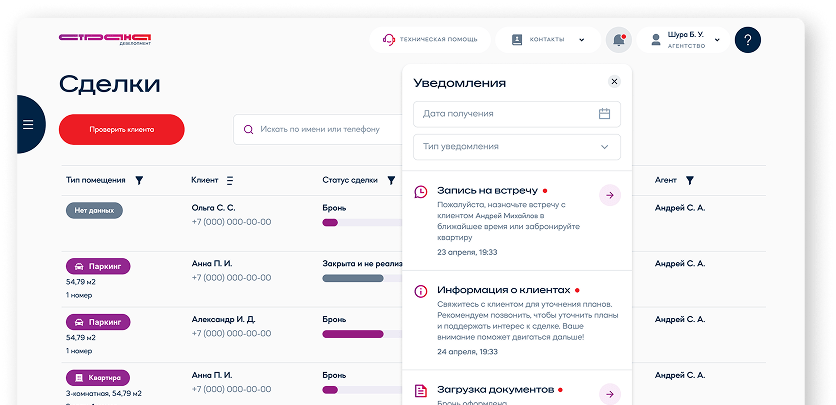
Task: Expand the Контакты dropdown
Action: click(x=546, y=40)
